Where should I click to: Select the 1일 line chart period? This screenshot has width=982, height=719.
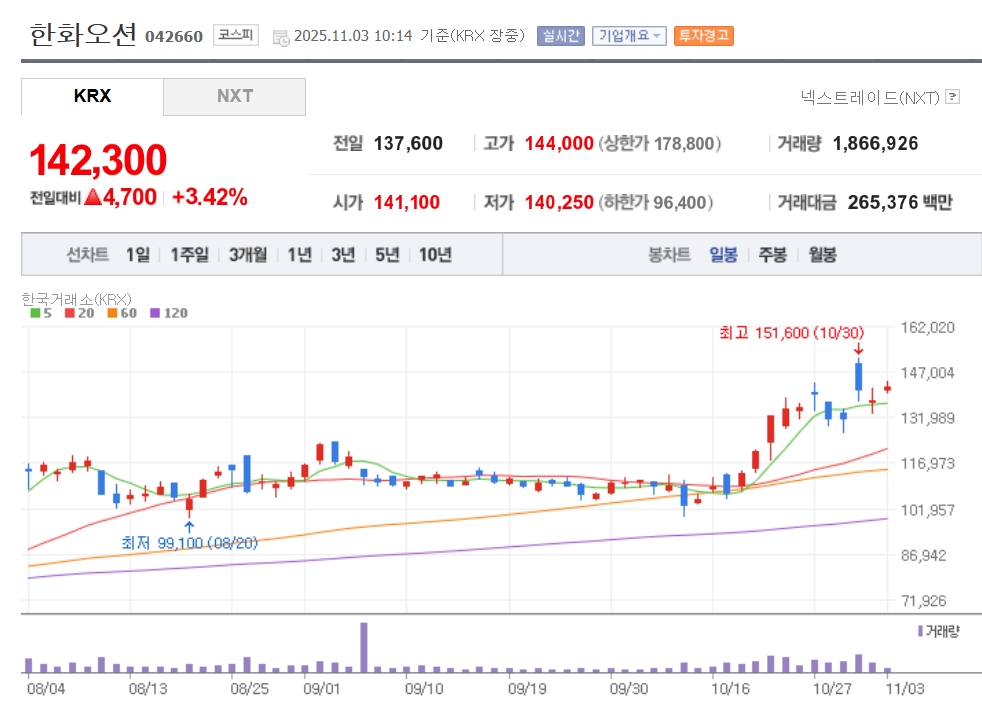point(138,255)
